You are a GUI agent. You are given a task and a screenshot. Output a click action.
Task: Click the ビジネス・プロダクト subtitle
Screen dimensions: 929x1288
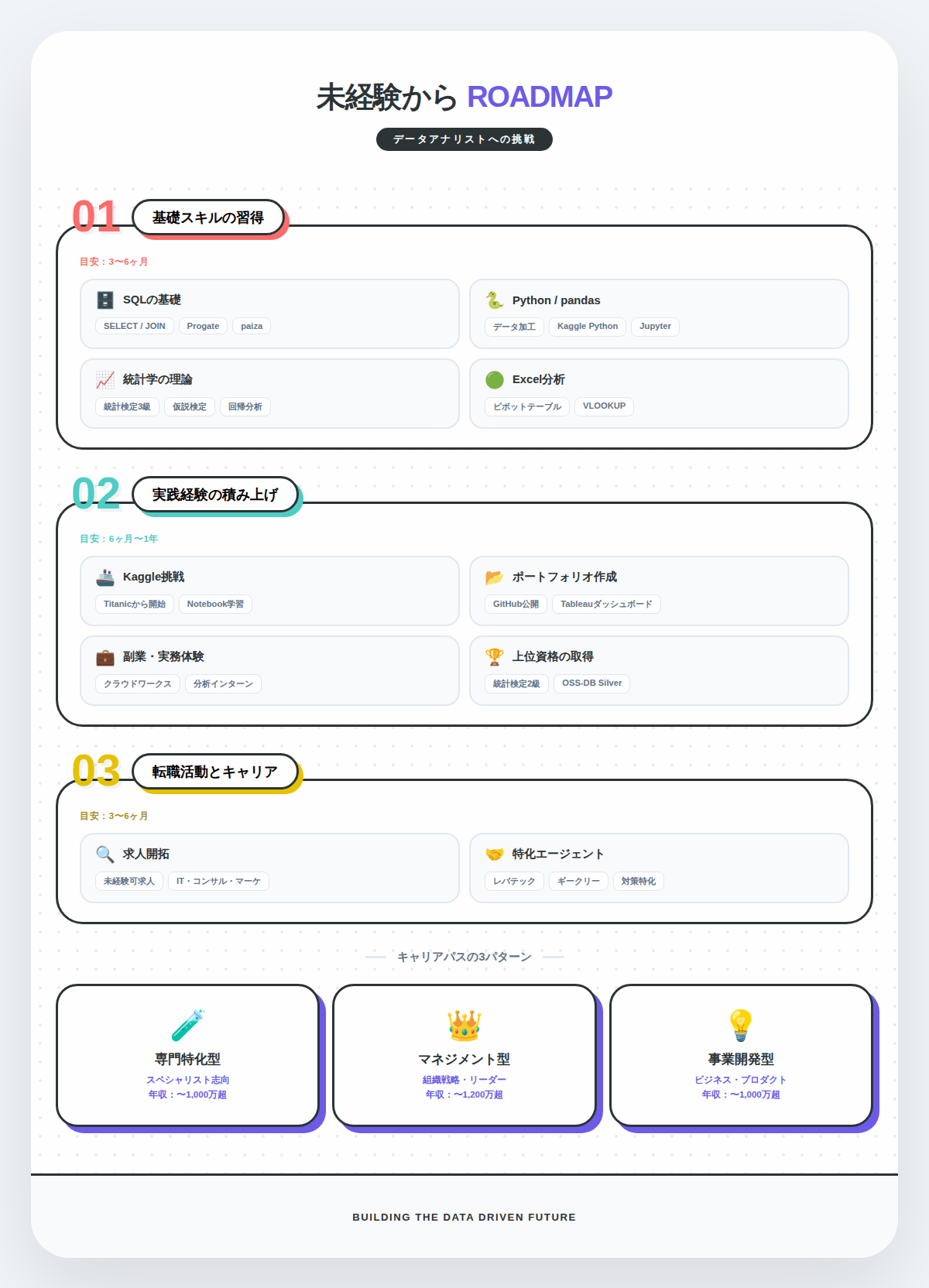coord(741,1080)
